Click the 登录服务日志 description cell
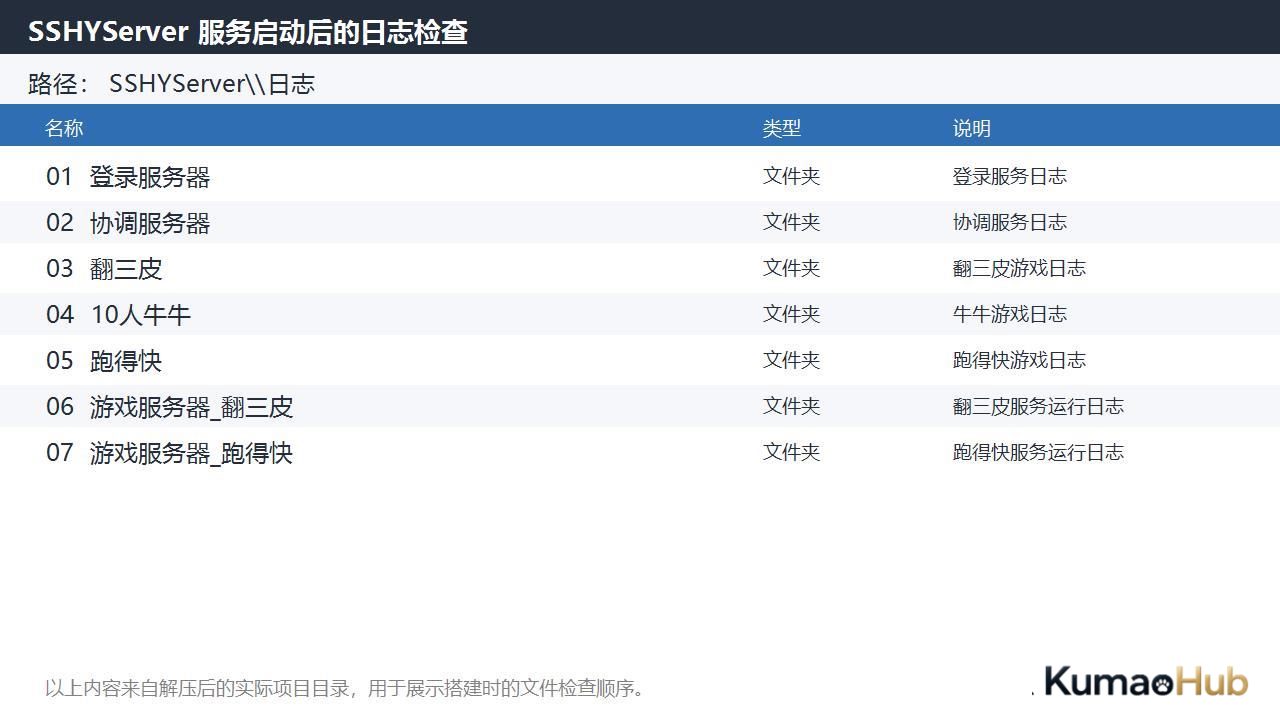This screenshot has width=1280, height=720. pyautogui.click(x=1010, y=176)
